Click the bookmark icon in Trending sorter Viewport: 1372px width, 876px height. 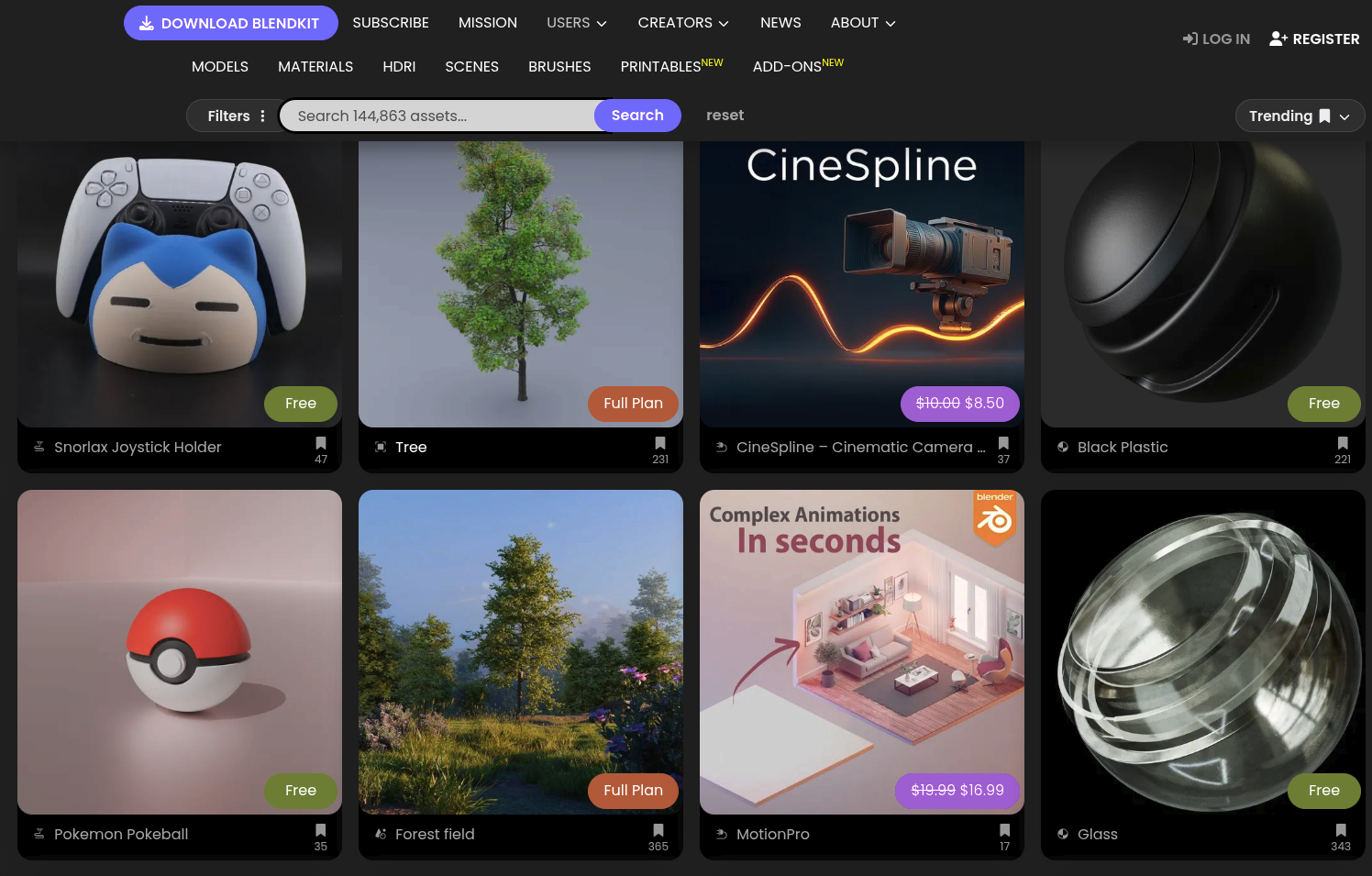tap(1324, 116)
